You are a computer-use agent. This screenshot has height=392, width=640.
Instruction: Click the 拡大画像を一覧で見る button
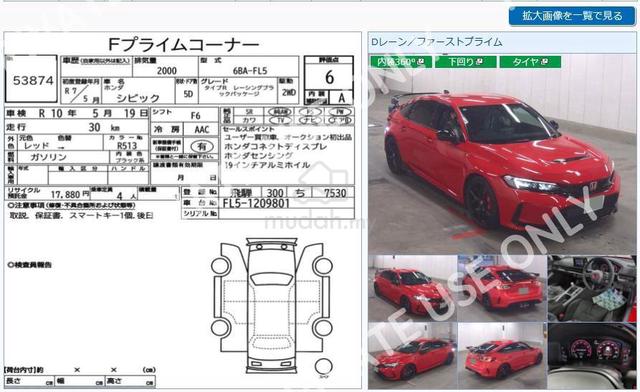(572, 16)
